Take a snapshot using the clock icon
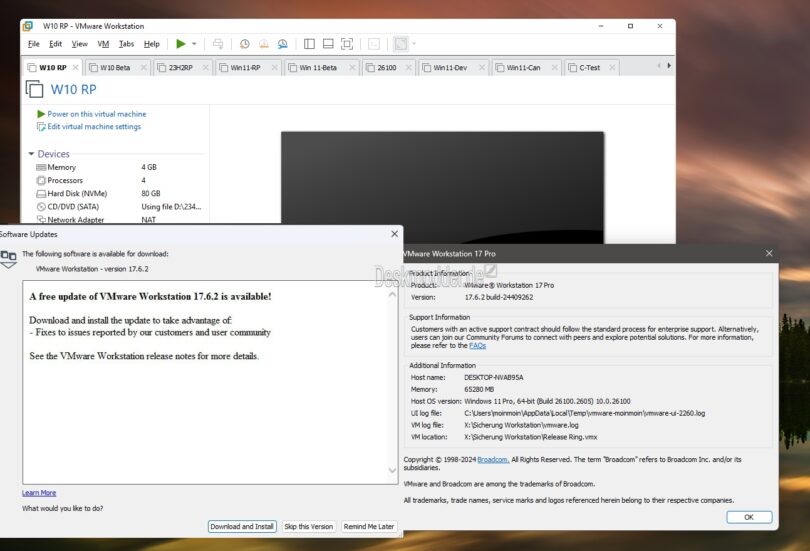This screenshot has height=551, width=810. [244, 44]
